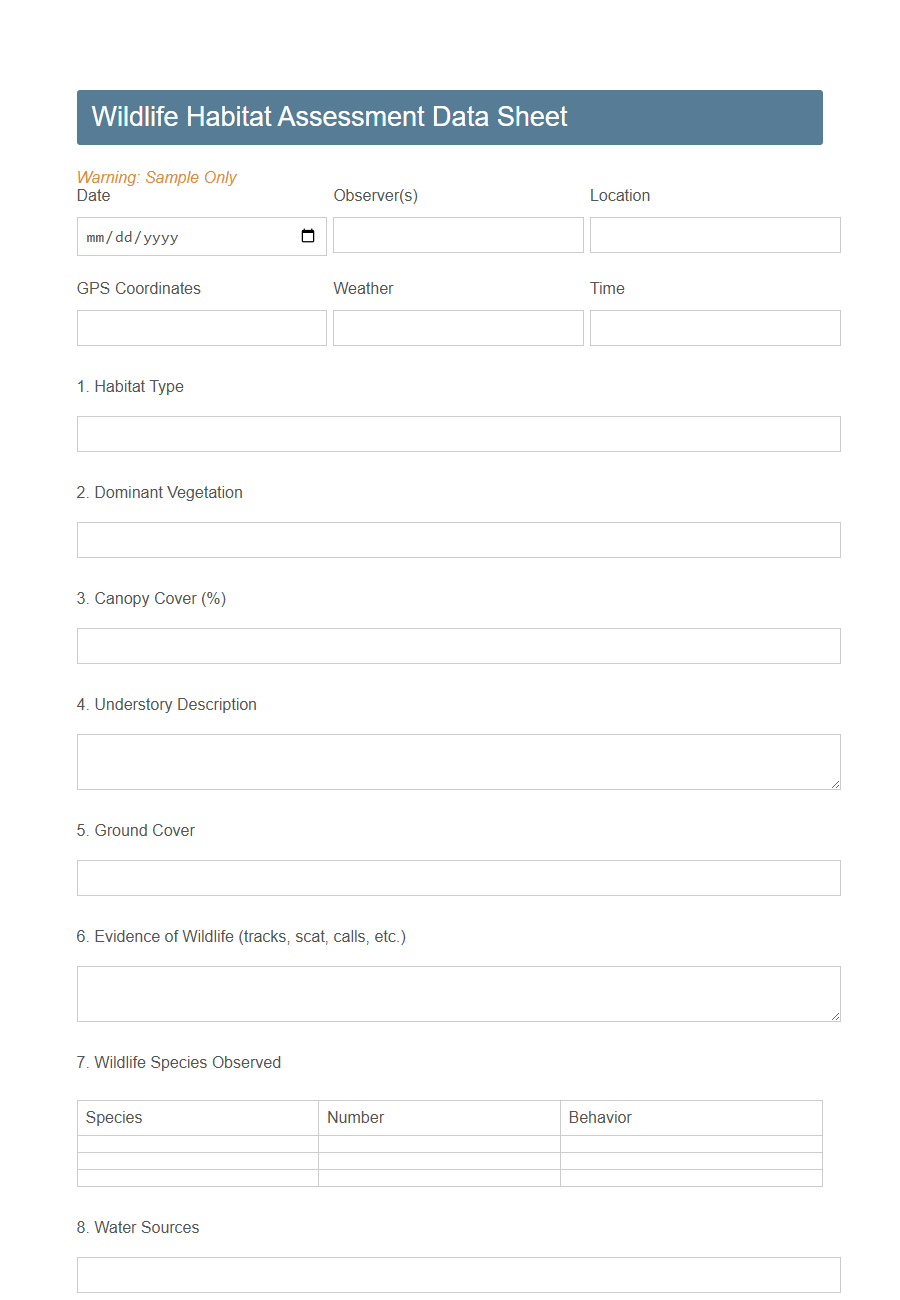Select the Location input field

pyautogui.click(x=714, y=235)
